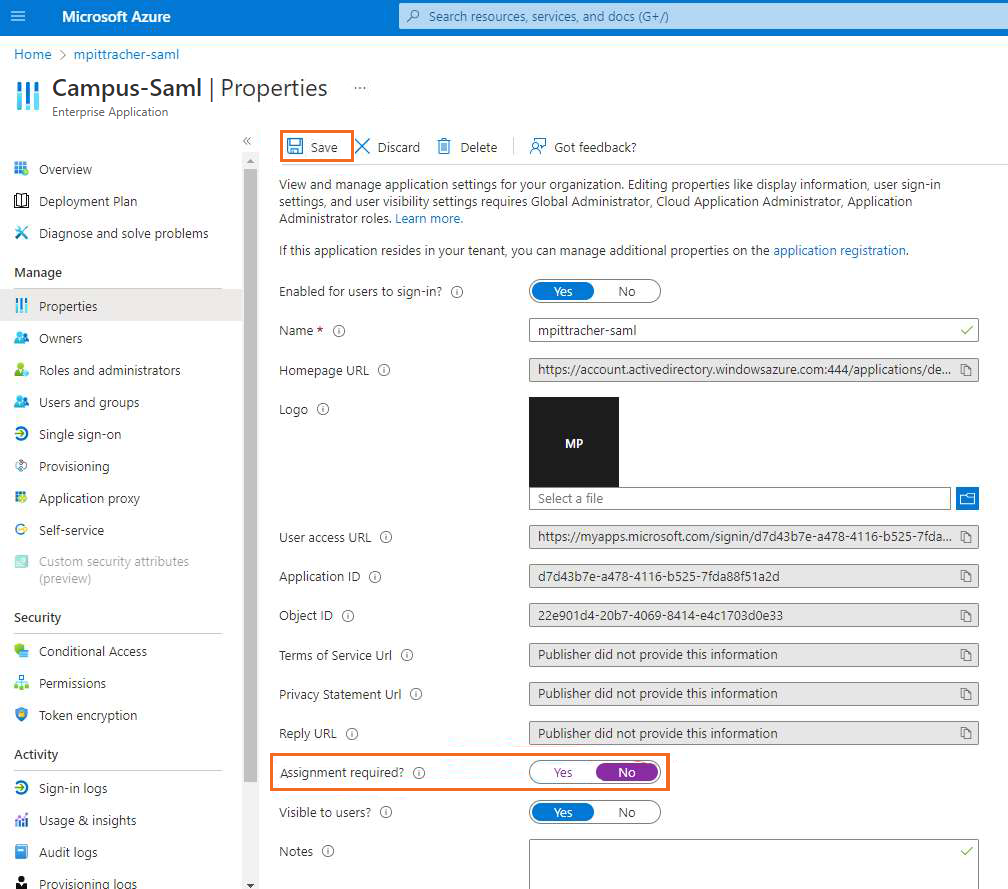Show info tooltip for Notes
The image size is (1008, 889).
coord(328,851)
